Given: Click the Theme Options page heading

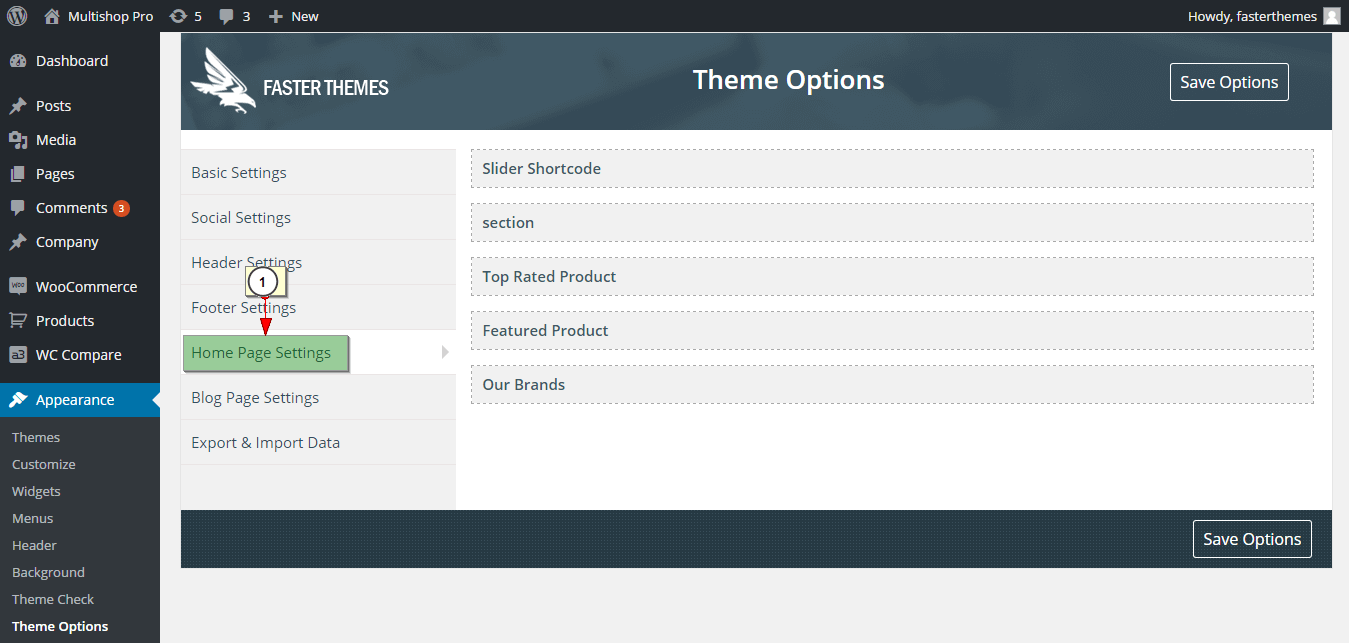Looking at the screenshot, I should [789, 80].
